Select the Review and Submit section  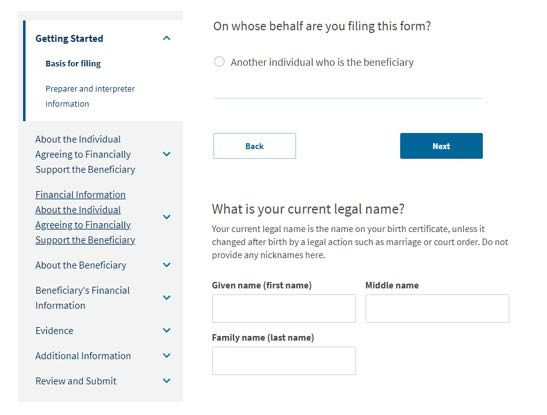click(x=76, y=381)
